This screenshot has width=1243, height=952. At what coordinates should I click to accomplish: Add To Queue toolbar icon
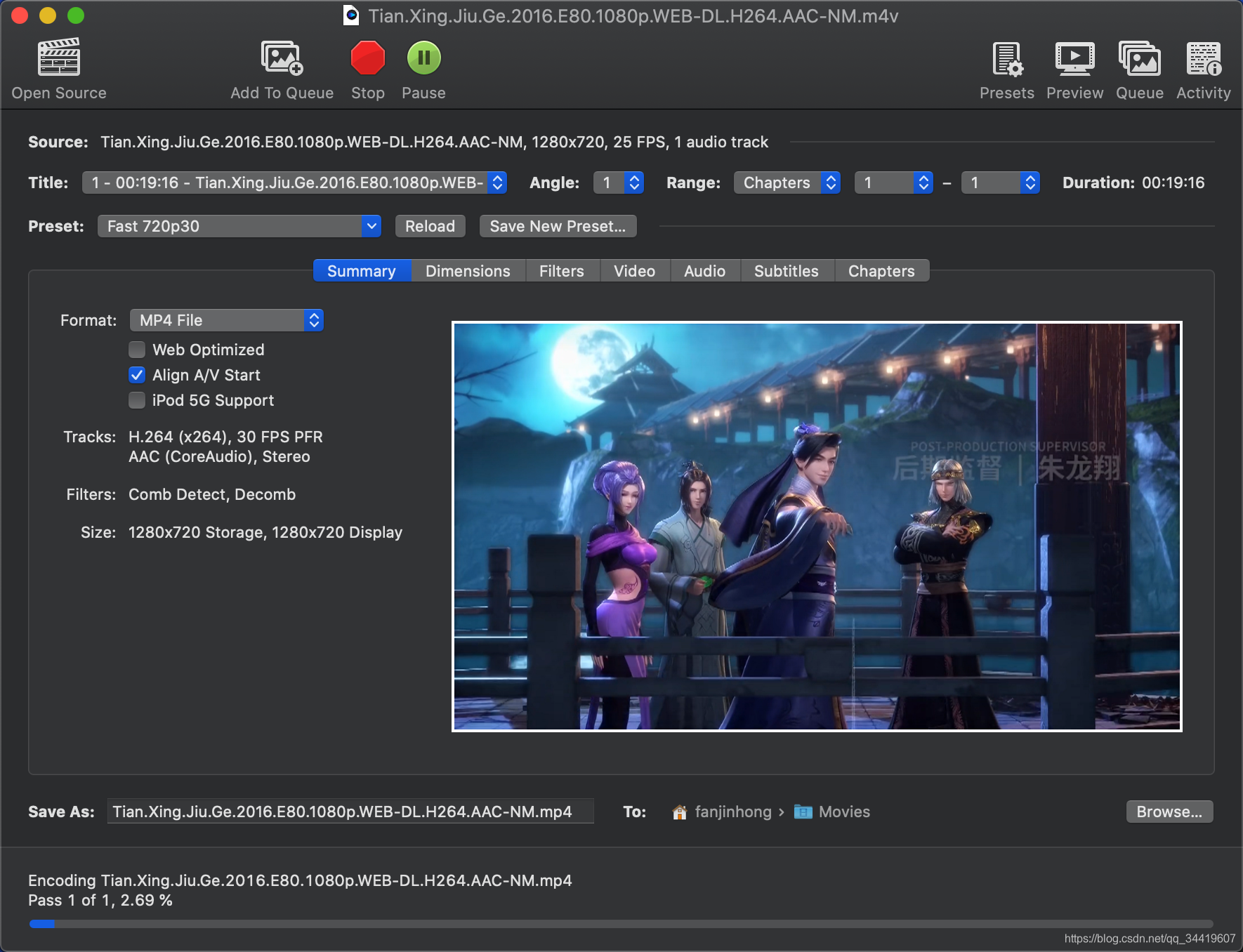click(282, 58)
